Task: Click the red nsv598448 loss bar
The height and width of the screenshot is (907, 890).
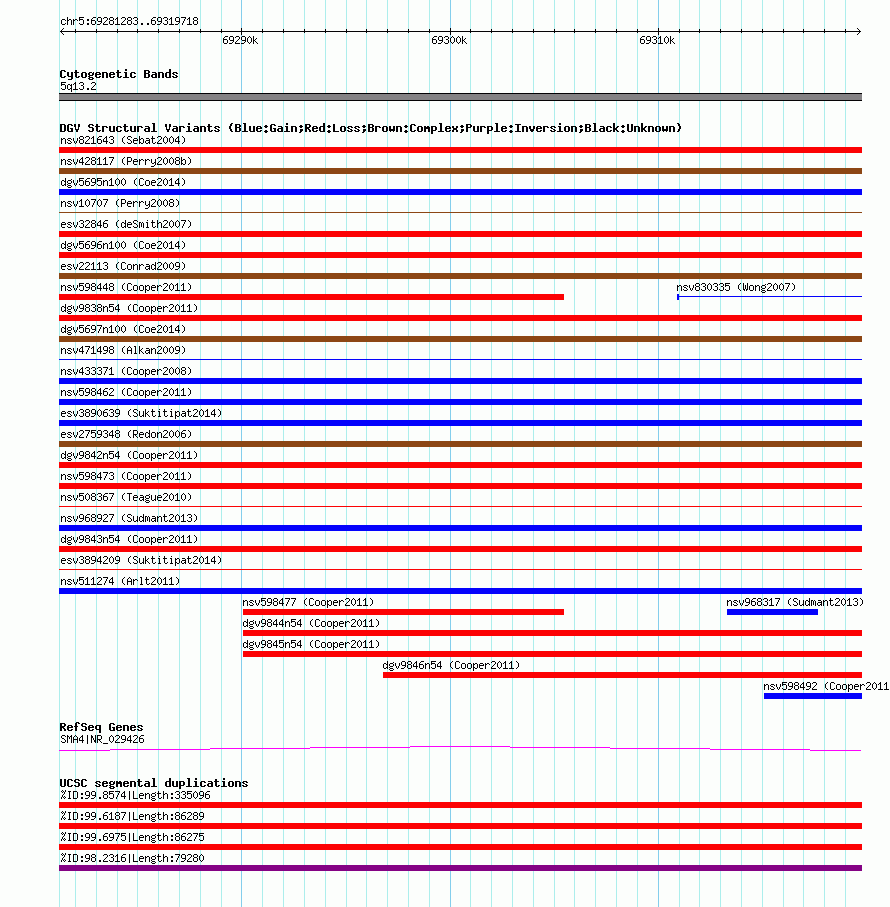Action: (x=311, y=297)
